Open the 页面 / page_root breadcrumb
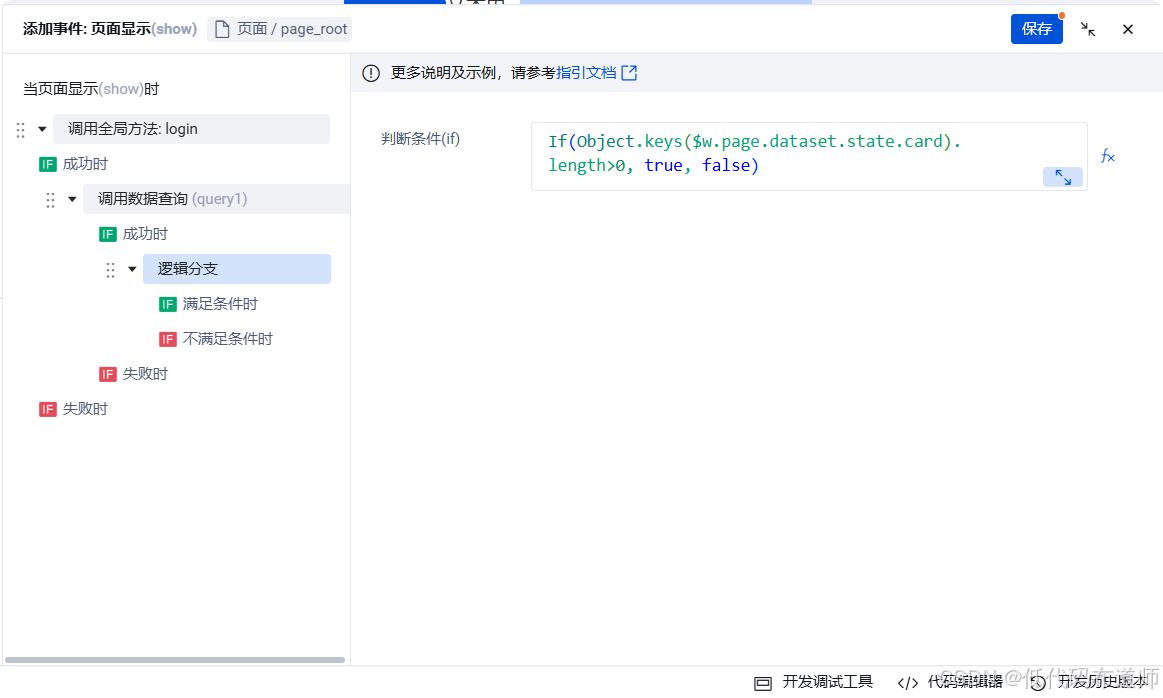 280,29
